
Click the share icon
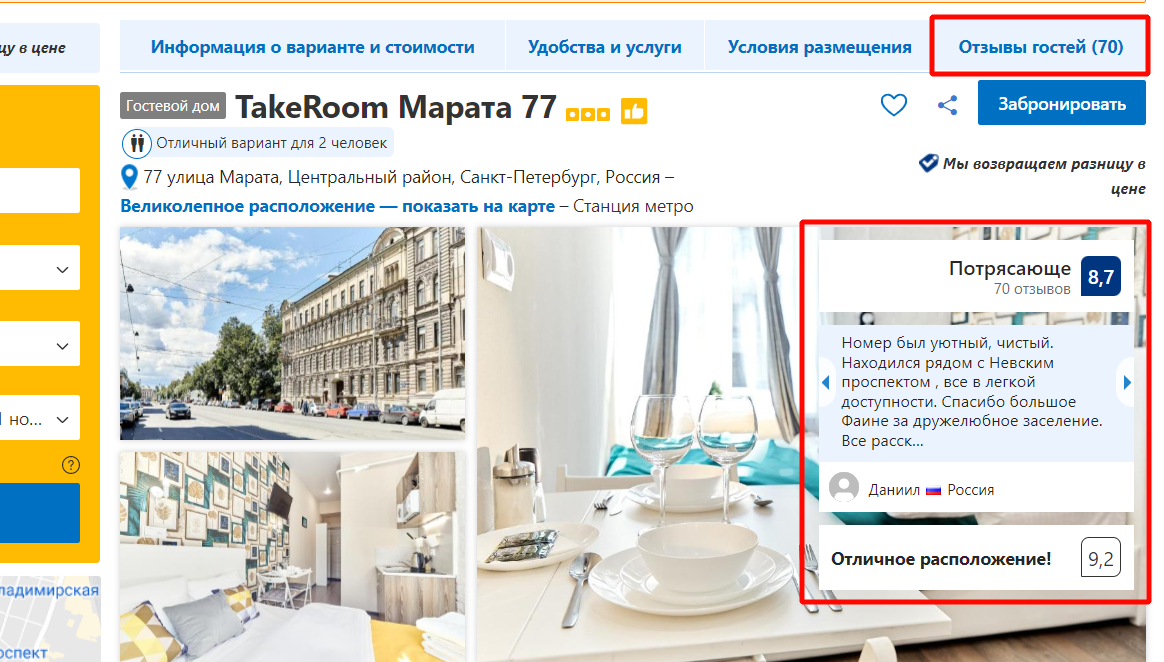947,105
